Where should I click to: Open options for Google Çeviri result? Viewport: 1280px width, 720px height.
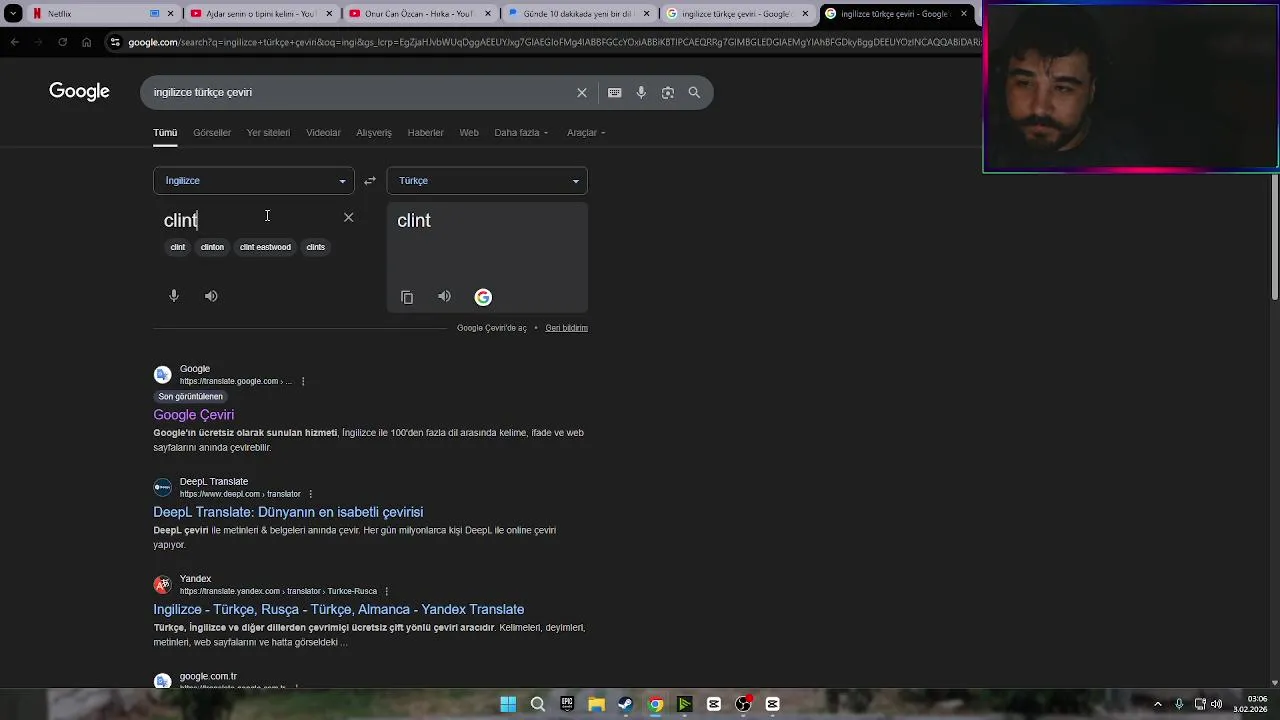(x=303, y=381)
